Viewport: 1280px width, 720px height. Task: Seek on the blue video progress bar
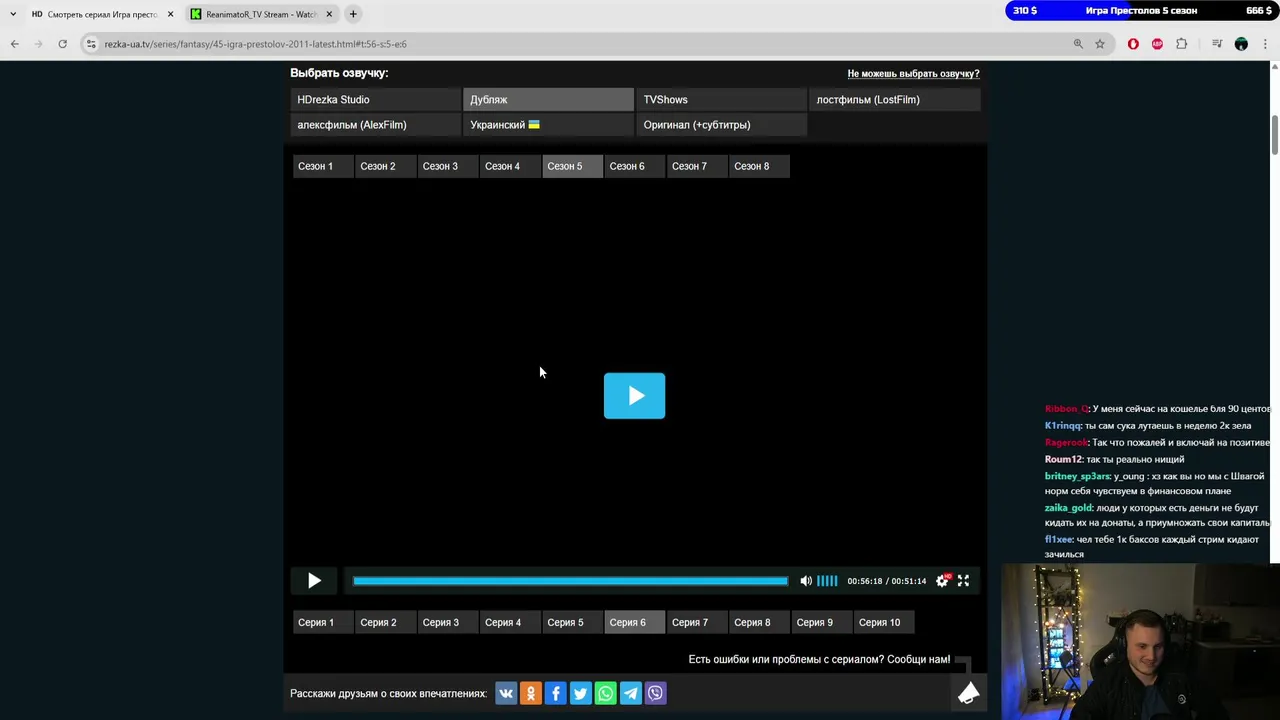[570, 581]
